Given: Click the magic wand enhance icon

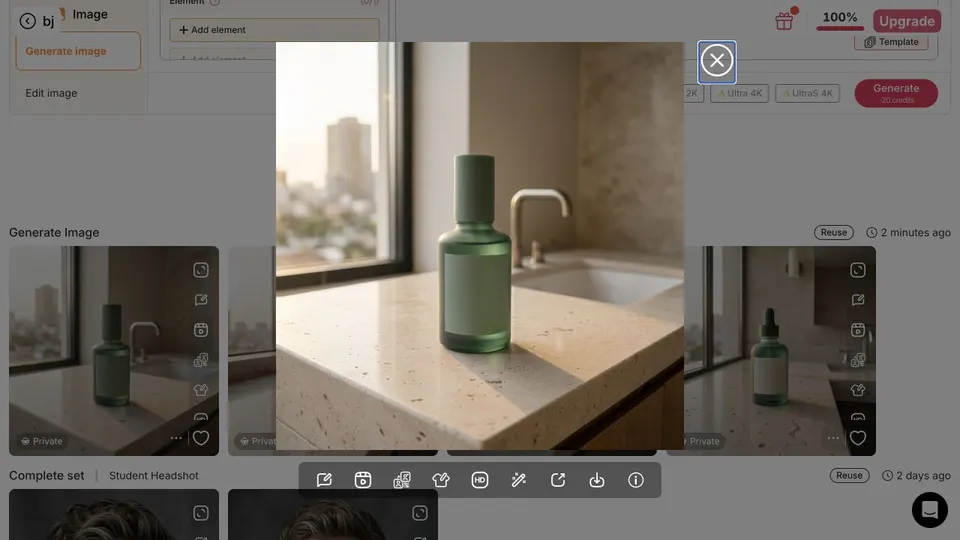Looking at the screenshot, I should tap(519, 480).
